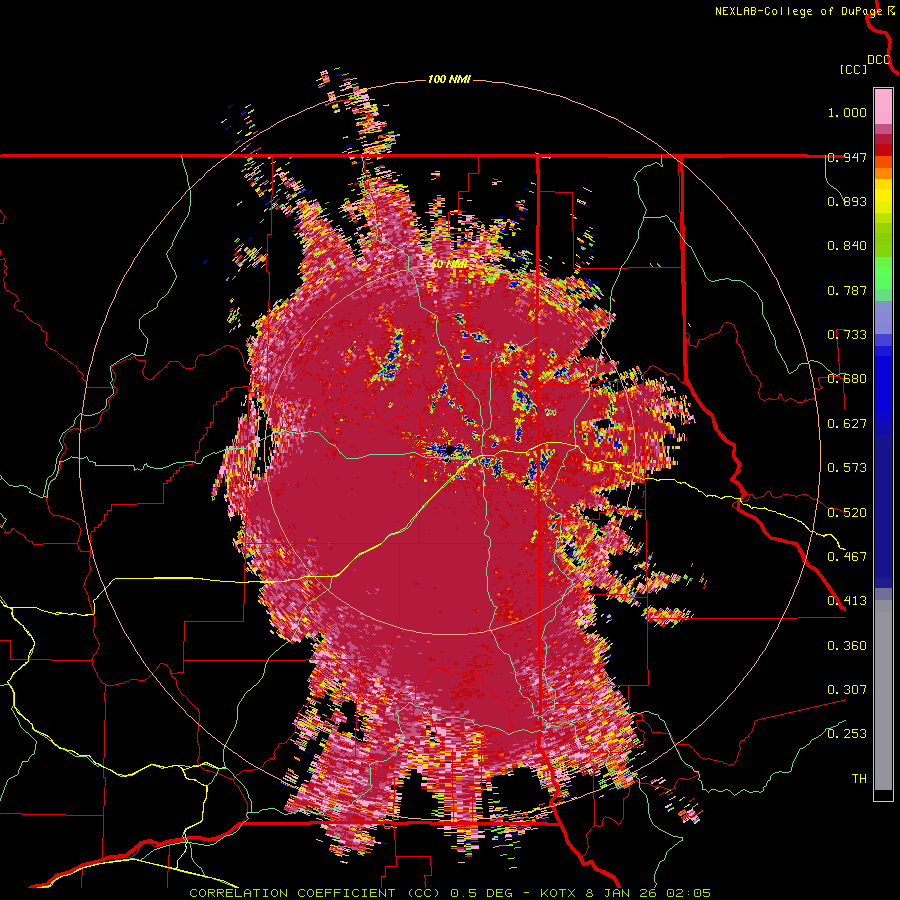Click the 0.893 legend value
Screen dimensions: 900x900
(x=847, y=201)
